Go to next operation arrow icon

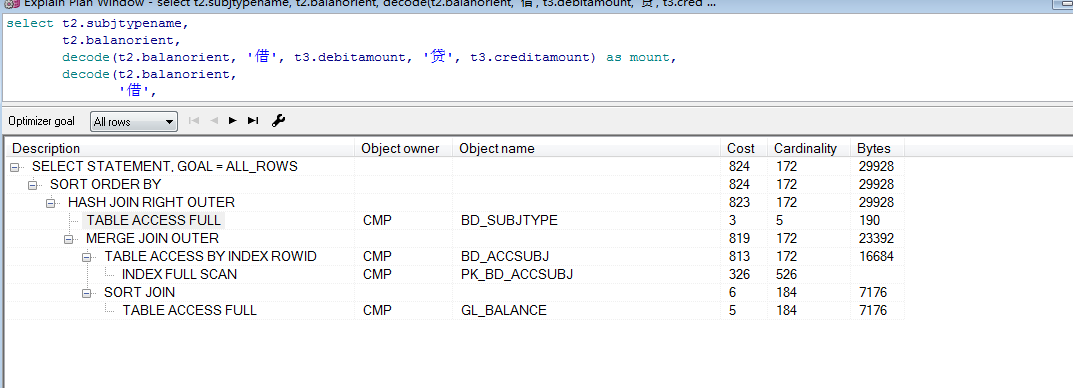pyautogui.click(x=233, y=120)
